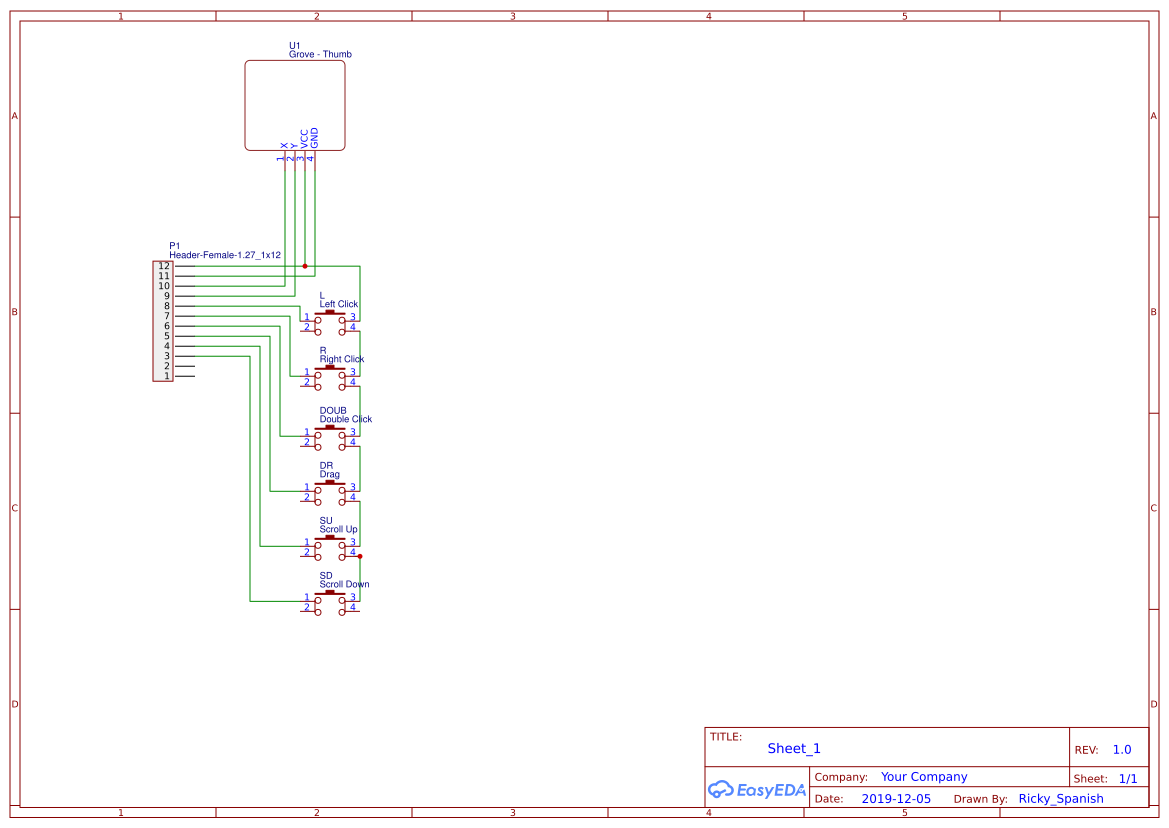Click the revision value 1.0

[1121, 749]
